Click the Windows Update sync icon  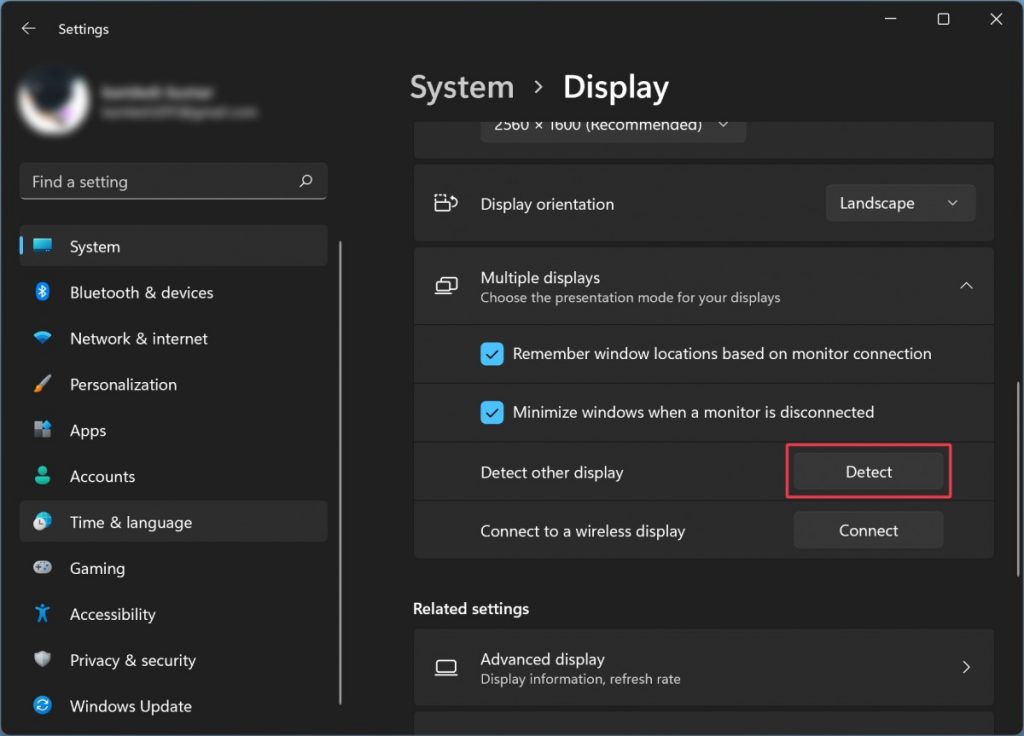[x=42, y=706]
